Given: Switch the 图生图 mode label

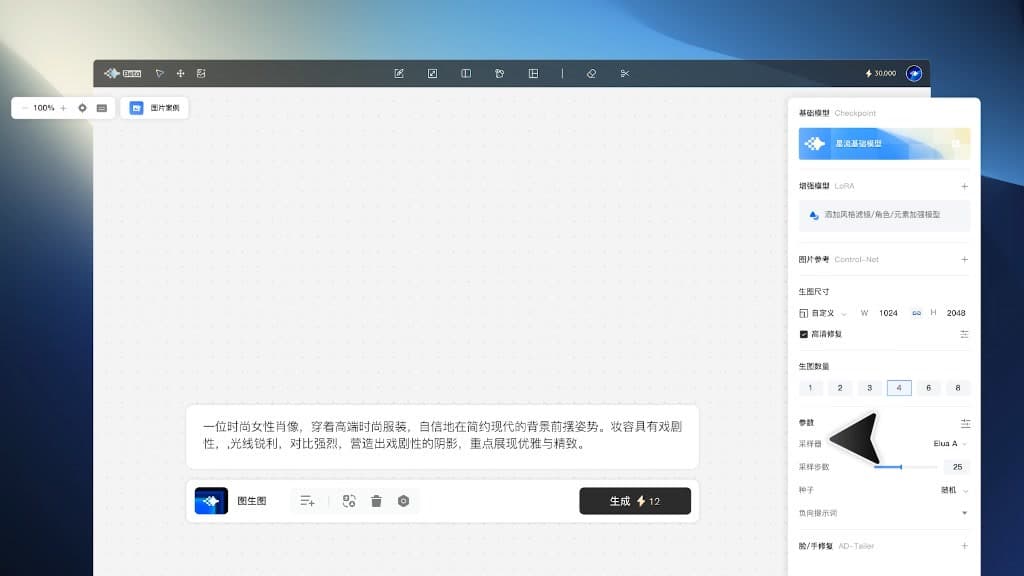Looking at the screenshot, I should [251, 501].
